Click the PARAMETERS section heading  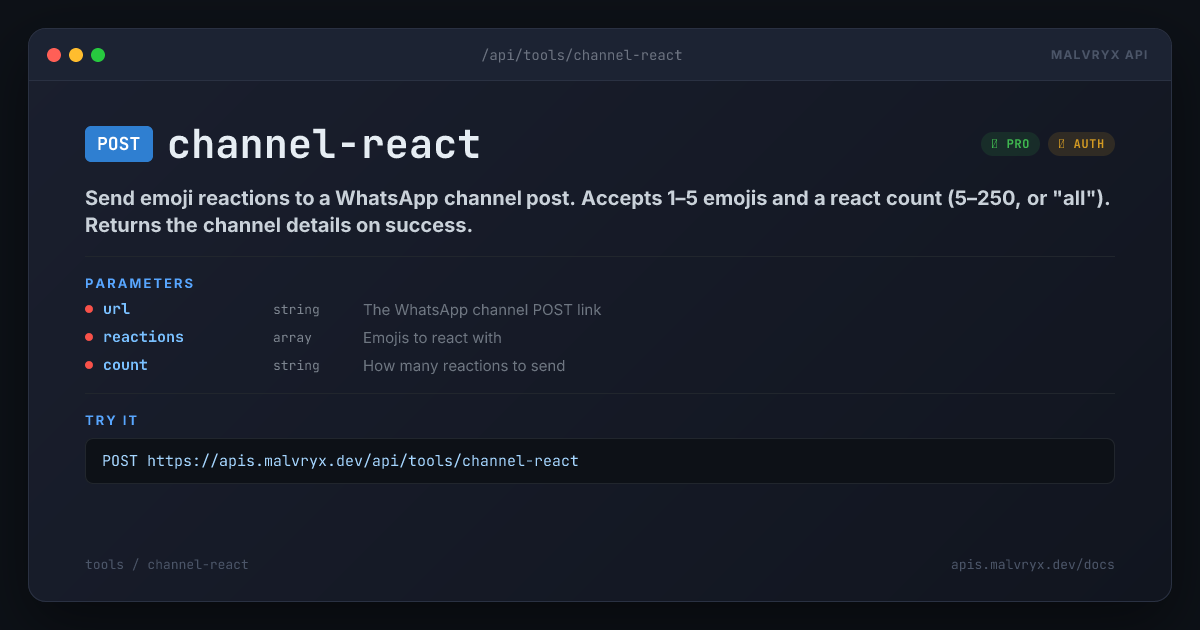coord(140,283)
